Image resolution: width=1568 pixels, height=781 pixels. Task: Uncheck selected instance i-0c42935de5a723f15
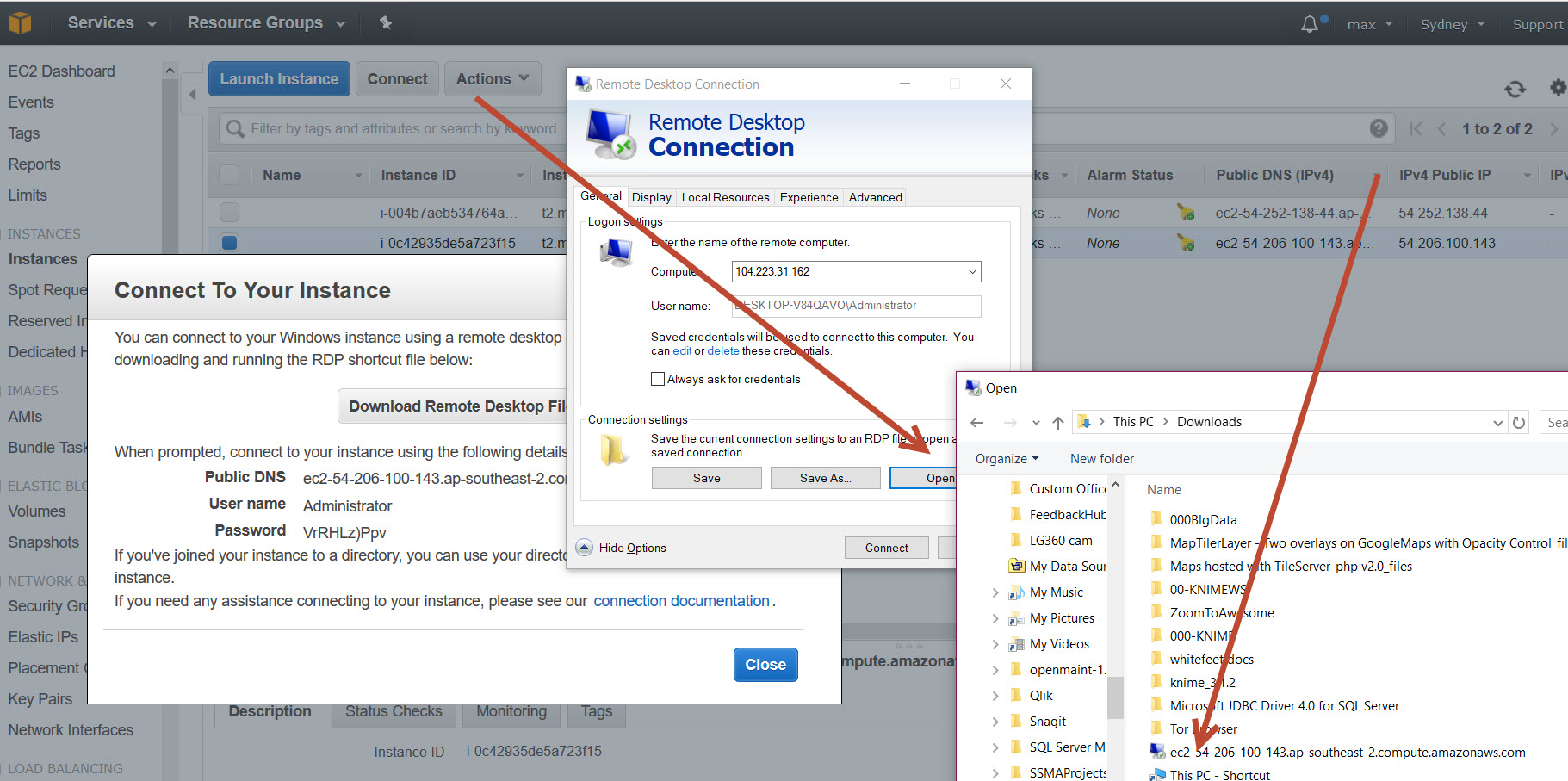click(x=229, y=243)
